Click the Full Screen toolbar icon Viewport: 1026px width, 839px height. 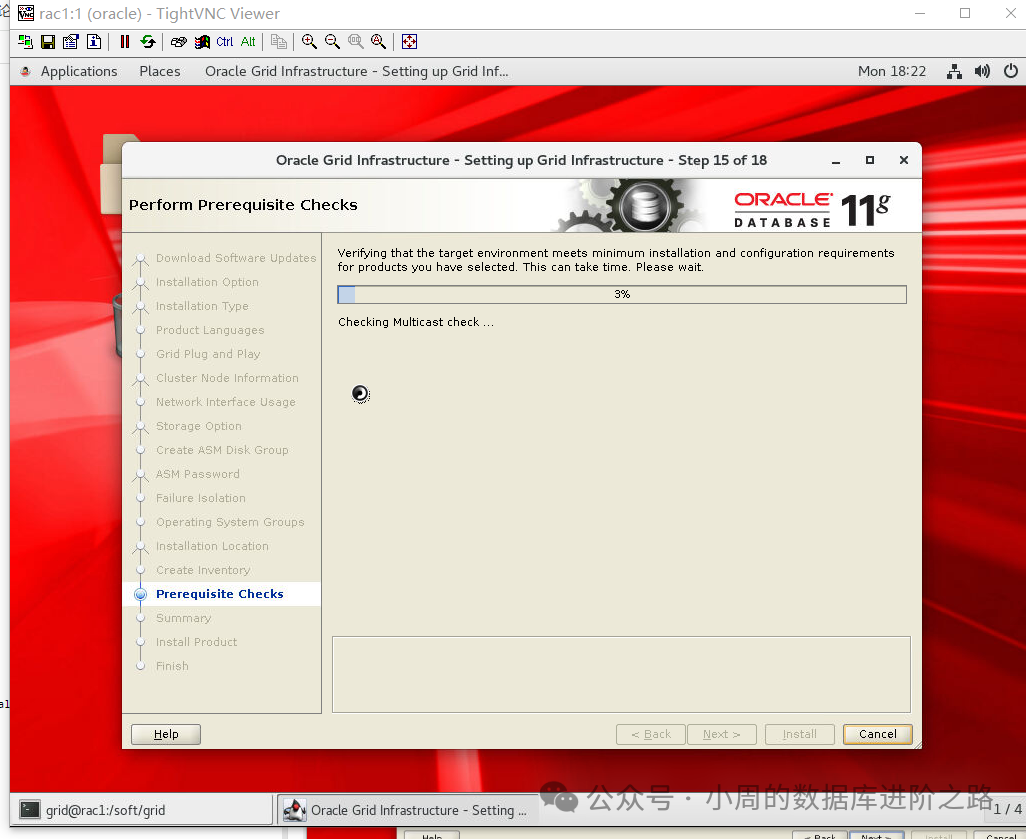click(409, 42)
